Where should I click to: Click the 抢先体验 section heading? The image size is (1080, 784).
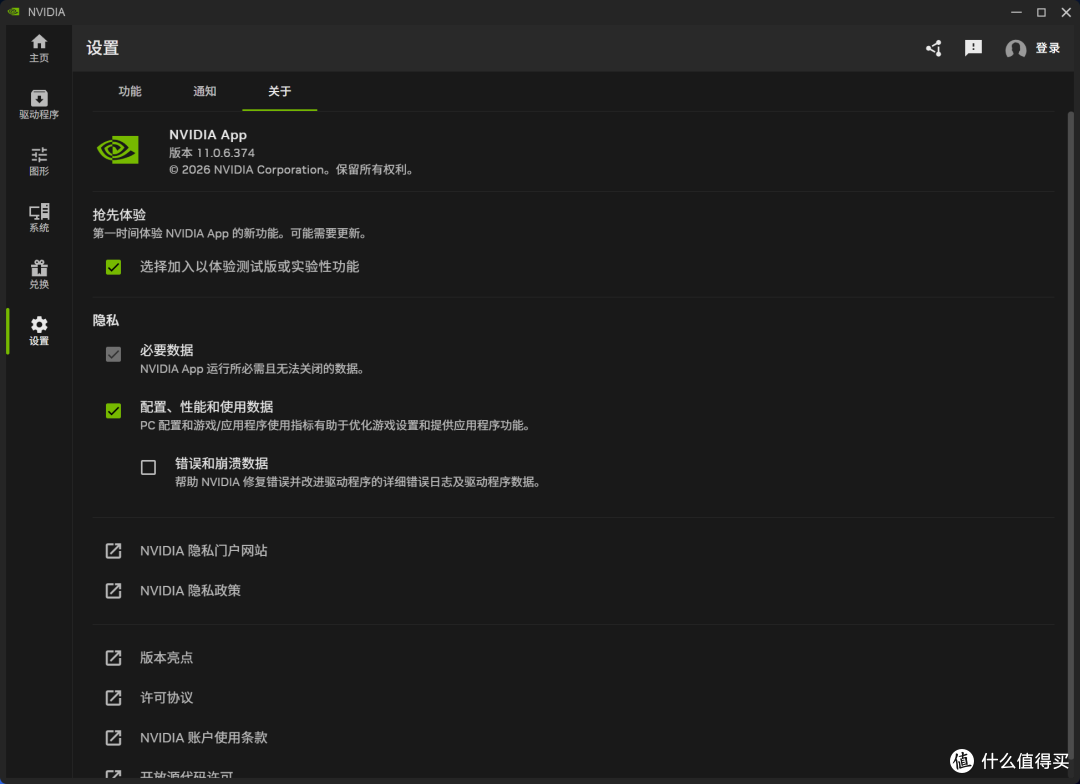(119, 215)
